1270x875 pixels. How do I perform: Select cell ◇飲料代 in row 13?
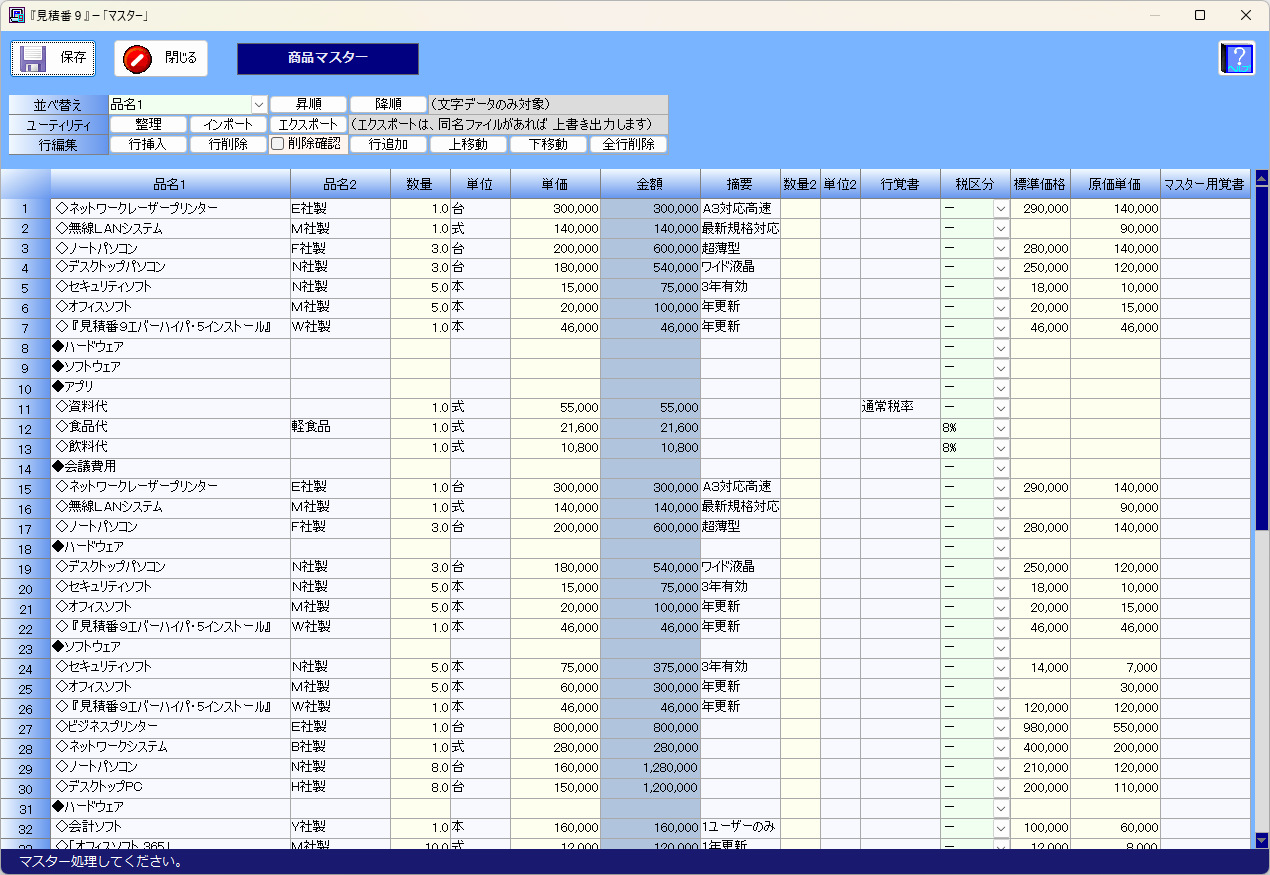(x=170, y=448)
